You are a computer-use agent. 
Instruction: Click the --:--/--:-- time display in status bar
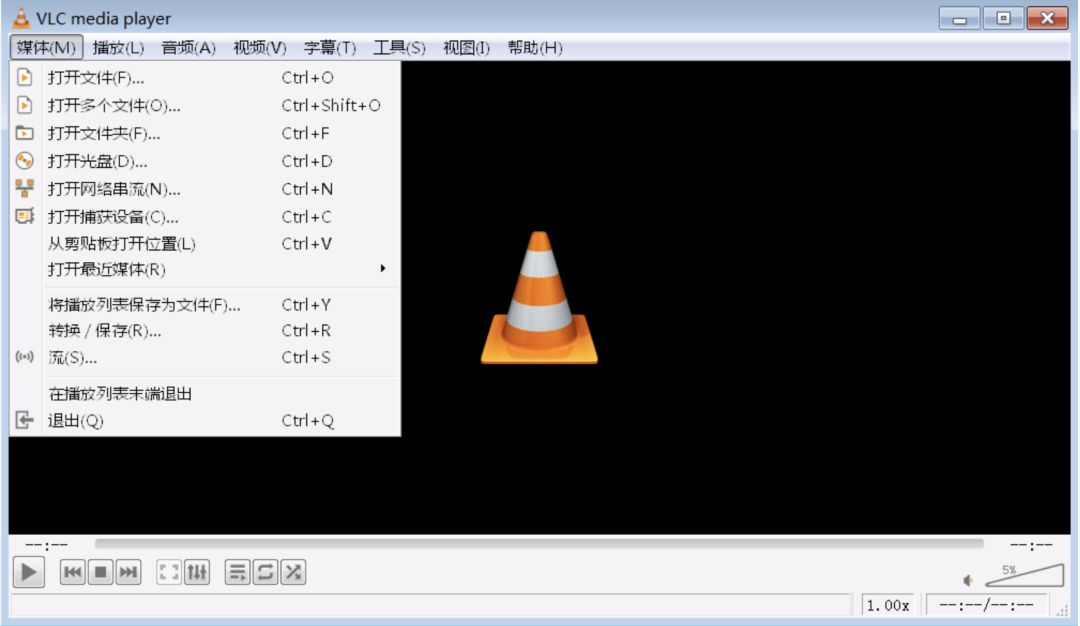(986, 605)
